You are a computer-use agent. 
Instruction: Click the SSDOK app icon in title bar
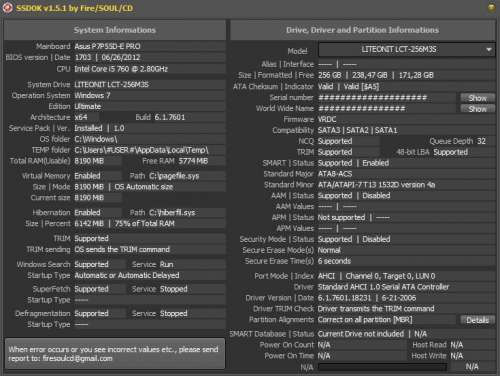coord(7,8)
